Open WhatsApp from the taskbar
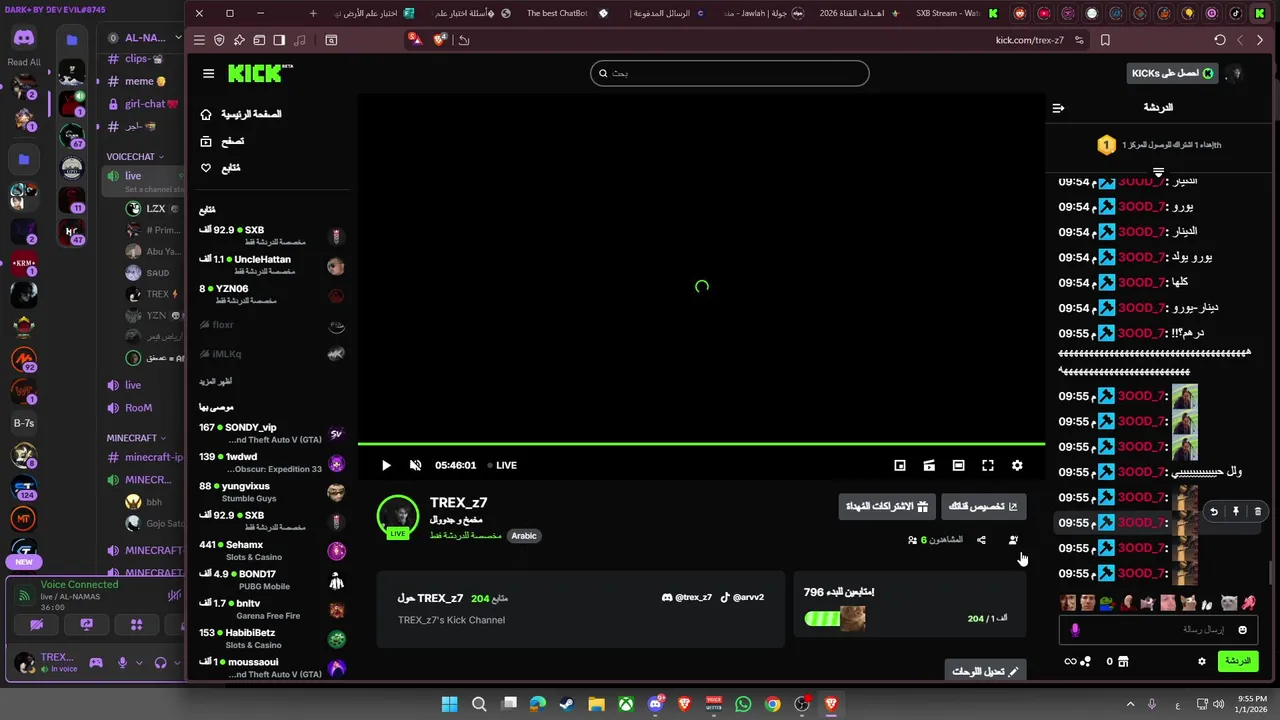This screenshot has height=720, width=1280. 743,704
